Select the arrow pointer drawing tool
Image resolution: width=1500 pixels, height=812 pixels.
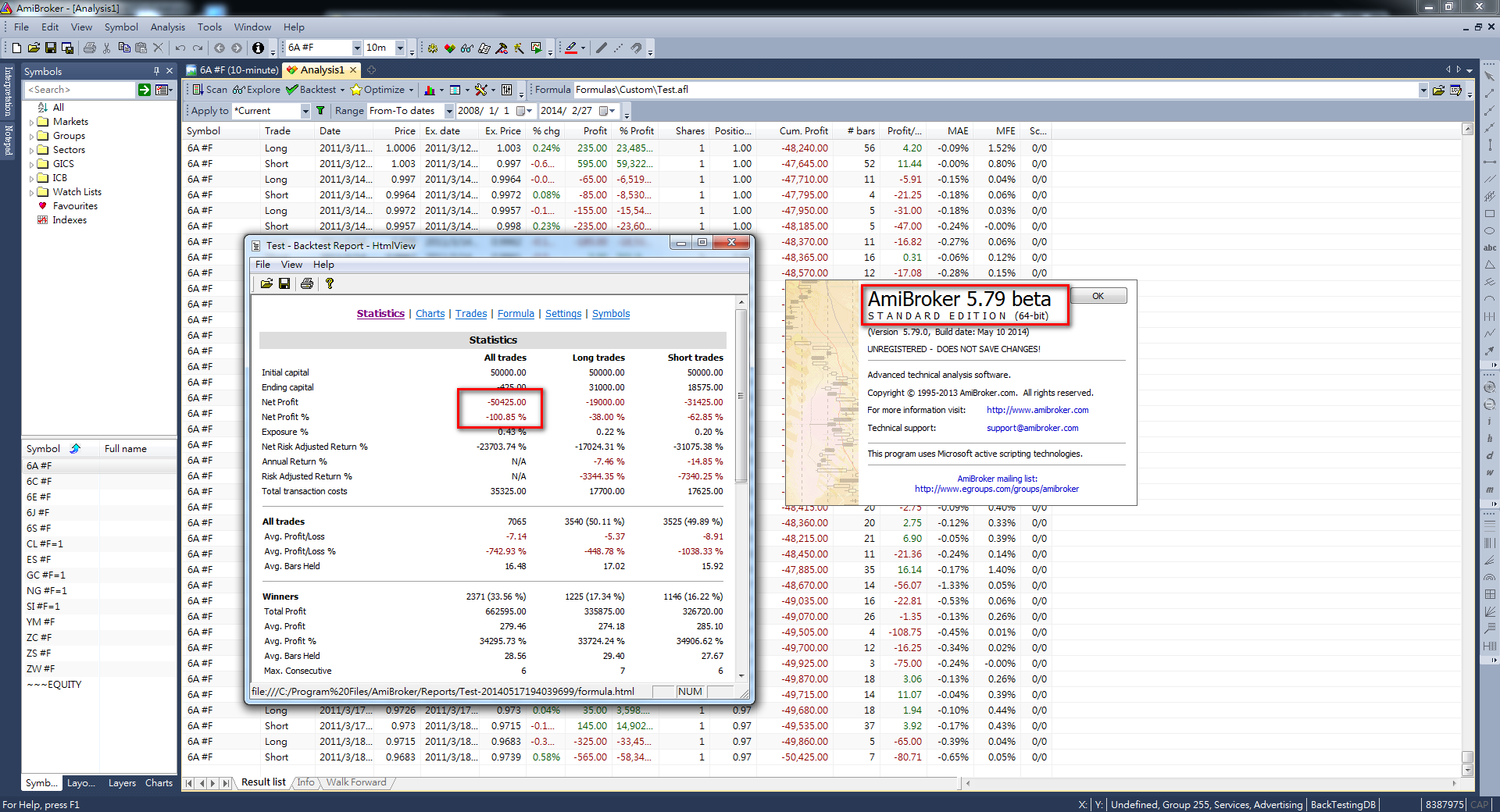[x=1490, y=76]
